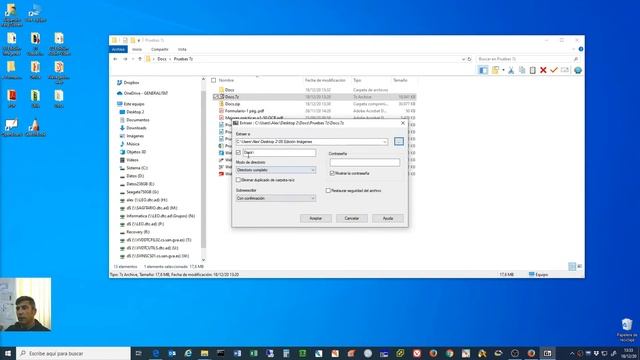The width and height of the screenshot is (640, 360).
Task: Open the 'Modo de directorio' dropdown
Action: (276, 170)
